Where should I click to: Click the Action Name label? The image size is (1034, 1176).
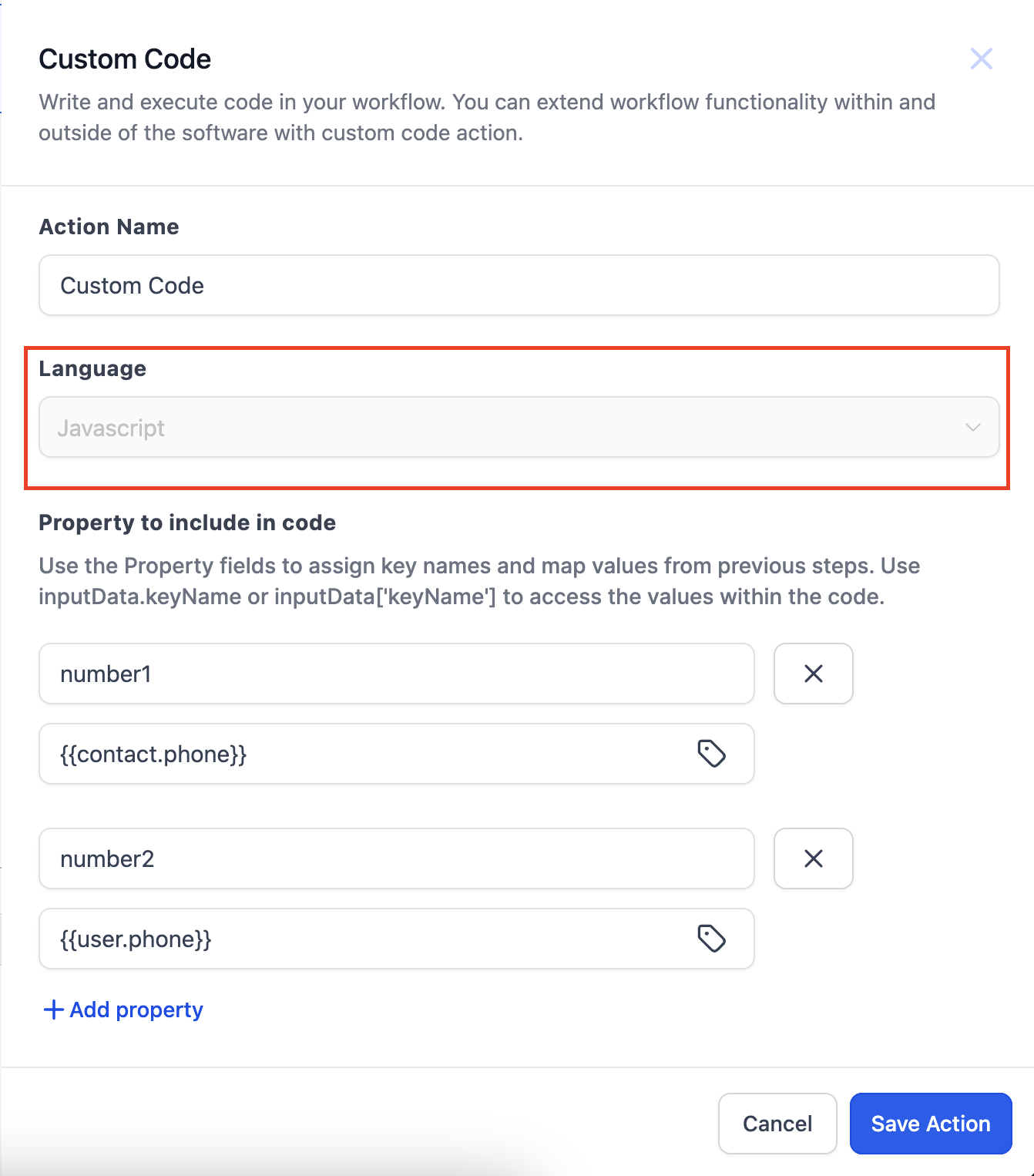(x=109, y=227)
